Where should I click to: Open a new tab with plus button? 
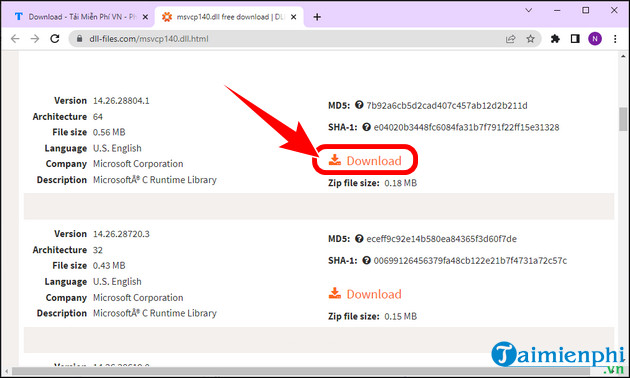pos(317,17)
